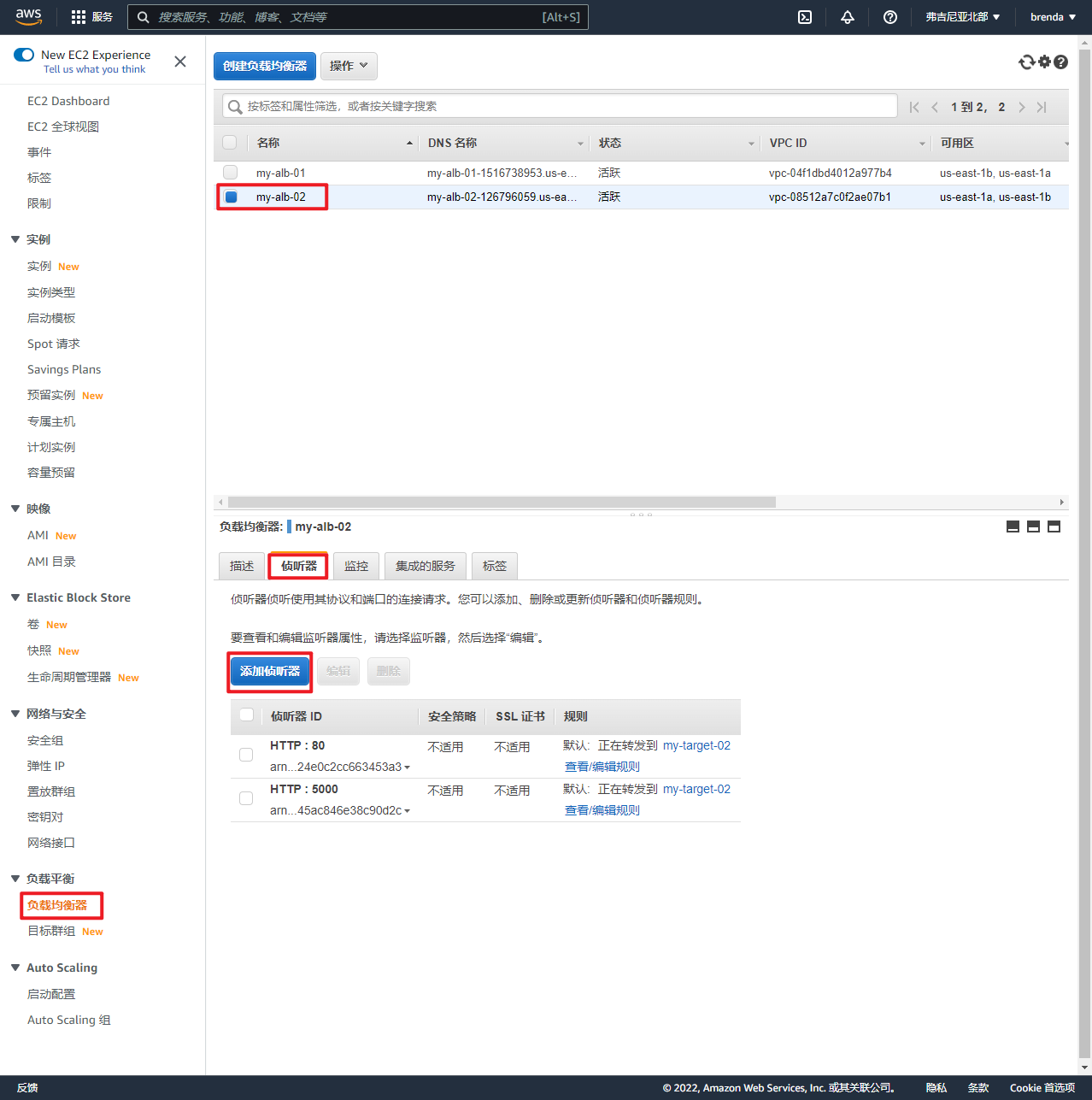Open the 反馈 feedback link in footer
Image resolution: width=1092 pixels, height=1100 pixels.
(x=27, y=1088)
